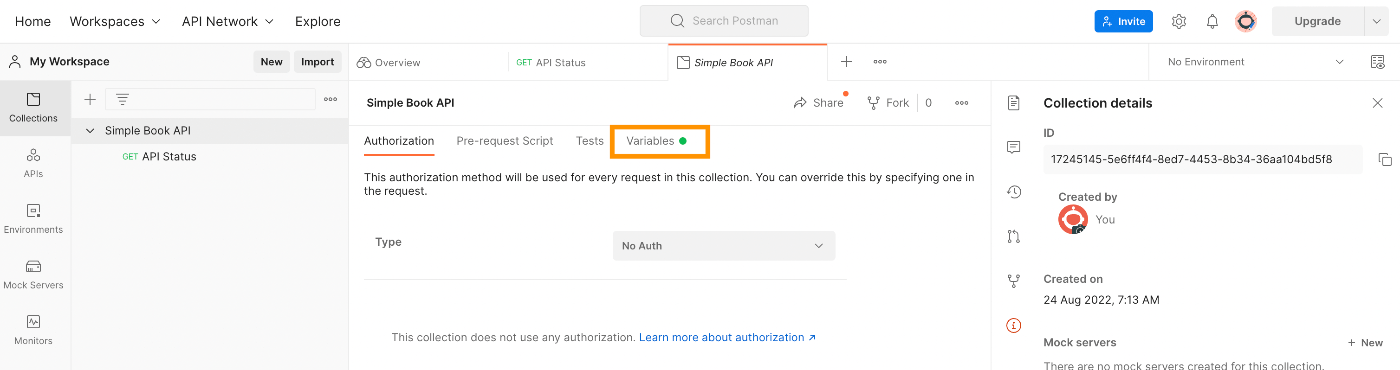Click the Import button

click(x=318, y=62)
